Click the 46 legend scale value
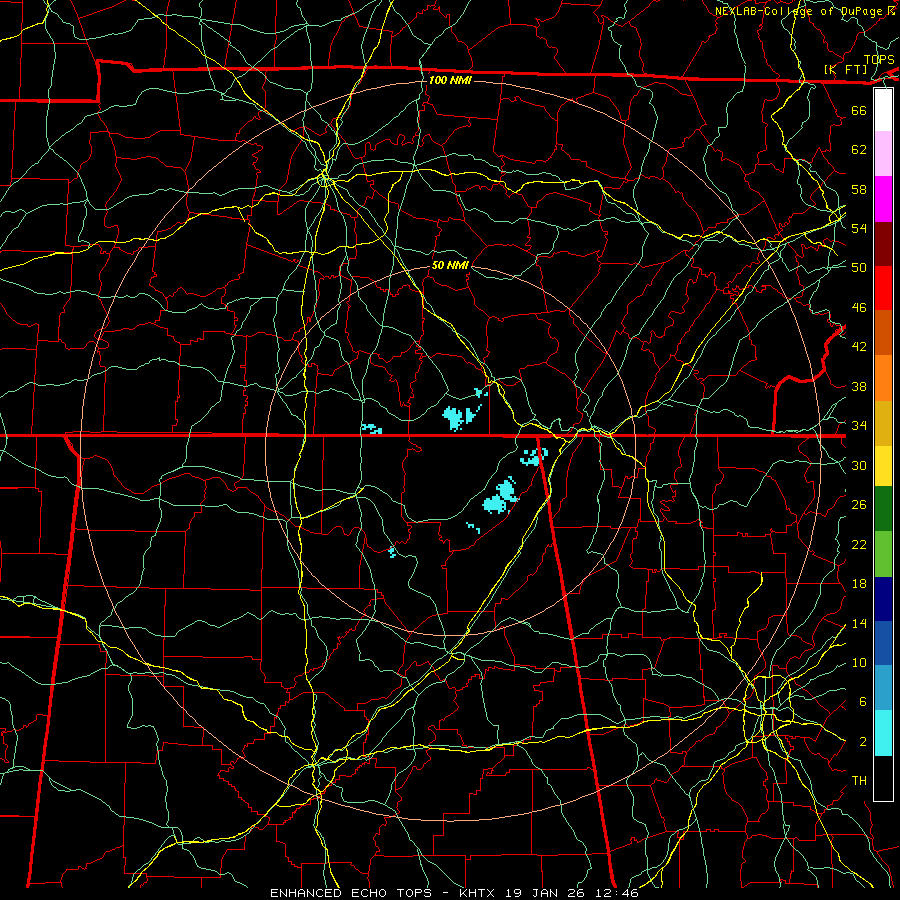The image size is (900, 900). 859,308
